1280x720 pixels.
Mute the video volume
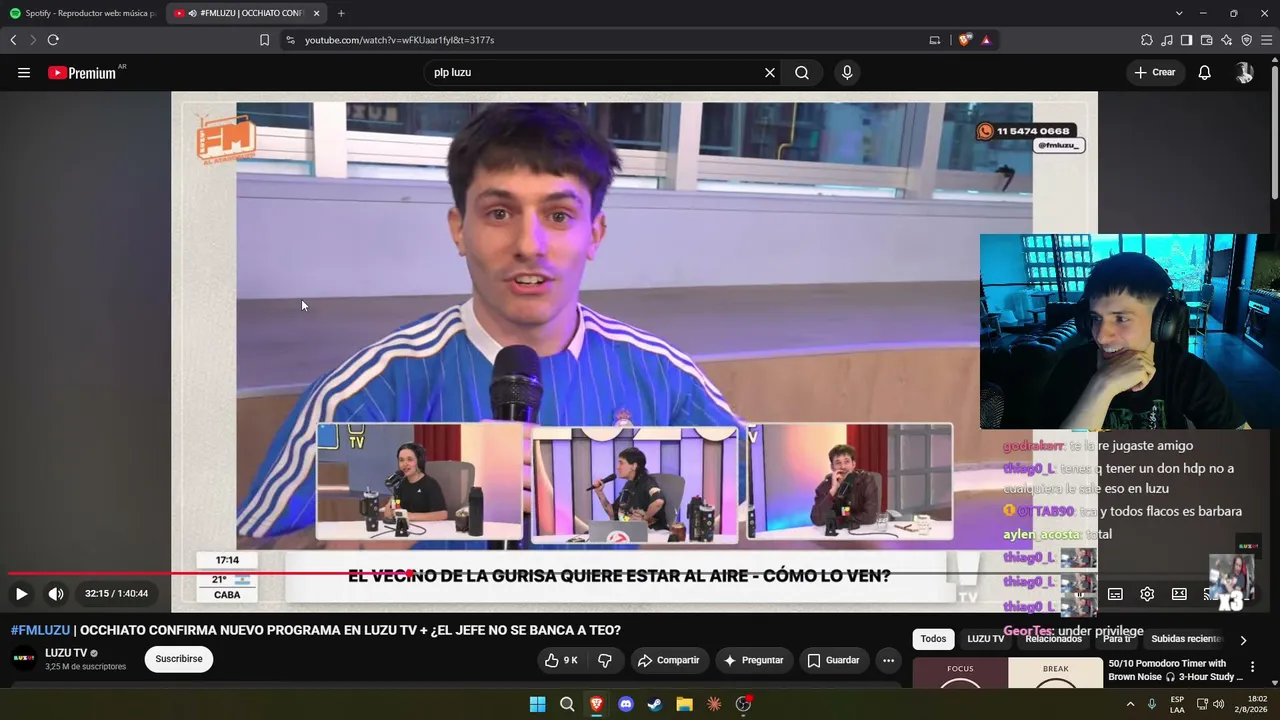[56, 594]
